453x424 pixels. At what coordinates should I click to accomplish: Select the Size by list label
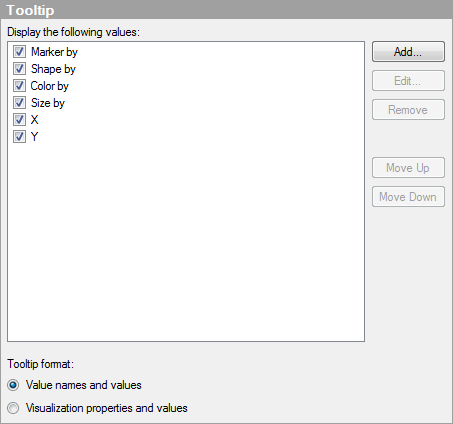(x=48, y=103)
